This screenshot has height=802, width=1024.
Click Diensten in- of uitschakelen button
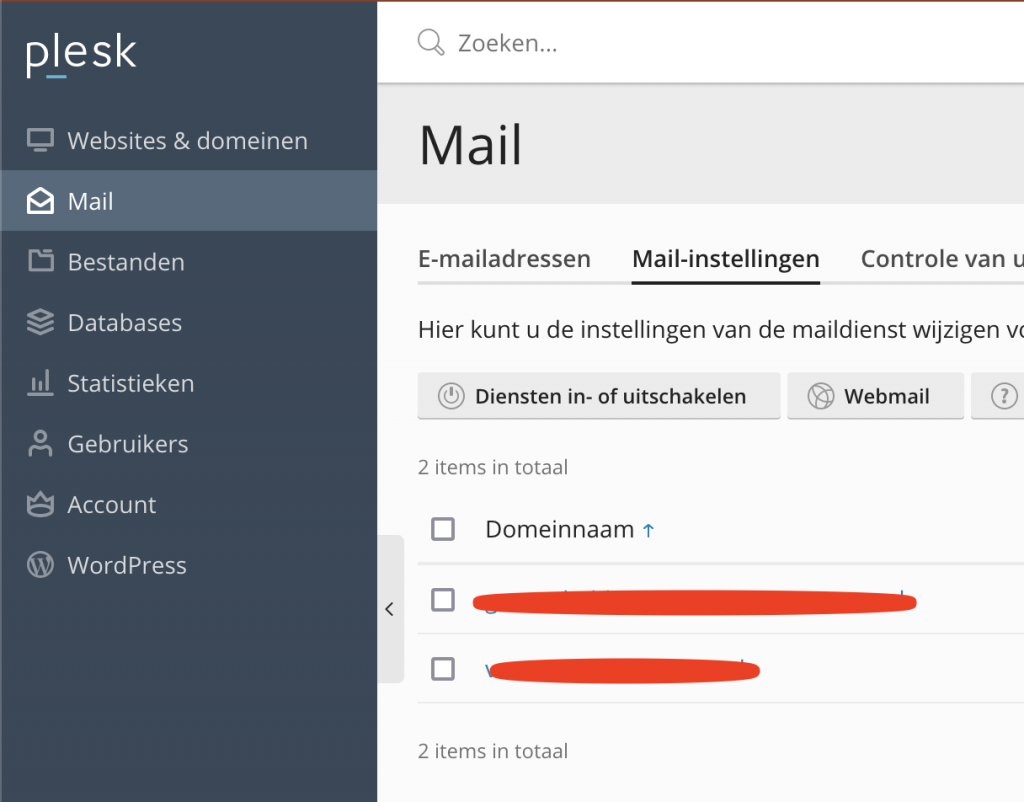[x=599, y=396]
